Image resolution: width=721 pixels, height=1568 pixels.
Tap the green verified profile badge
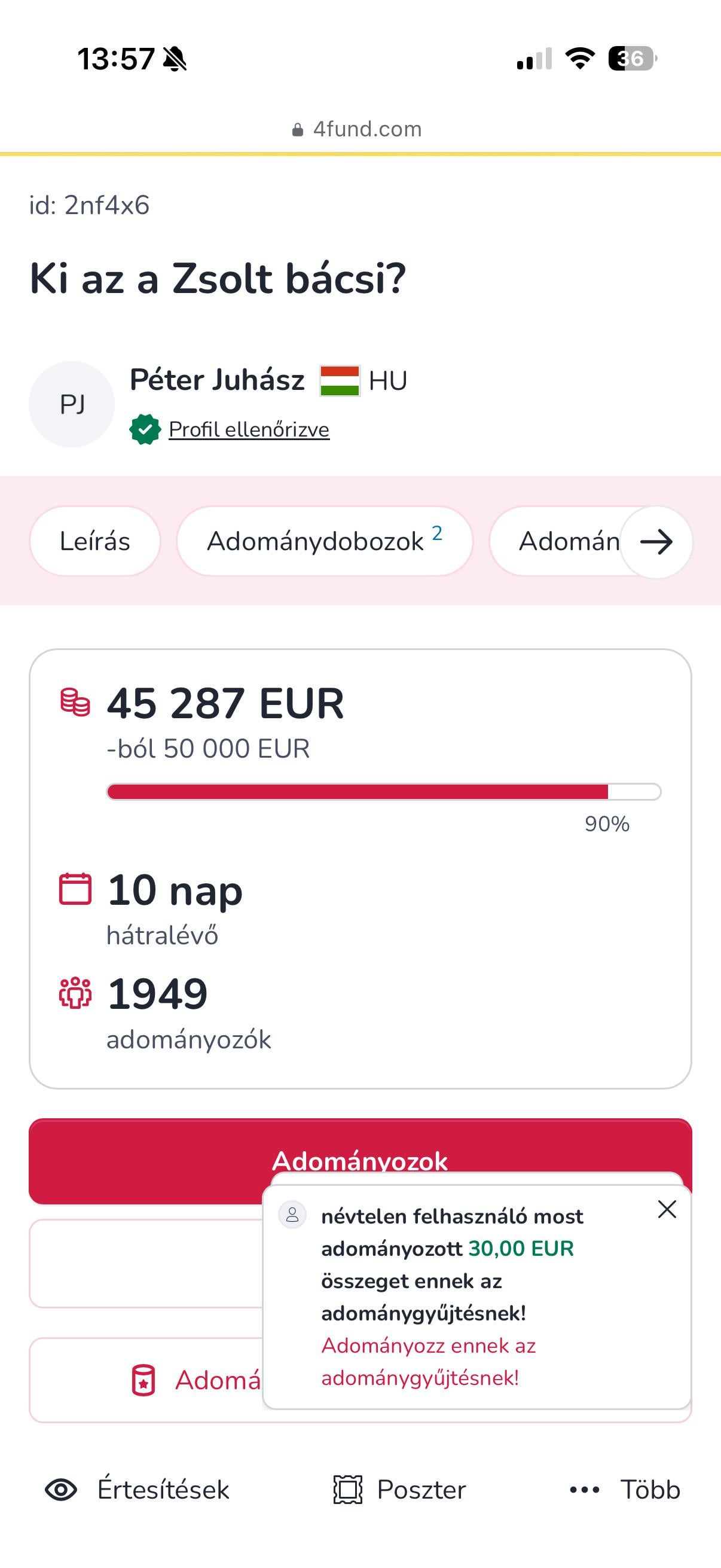(145, 430)
